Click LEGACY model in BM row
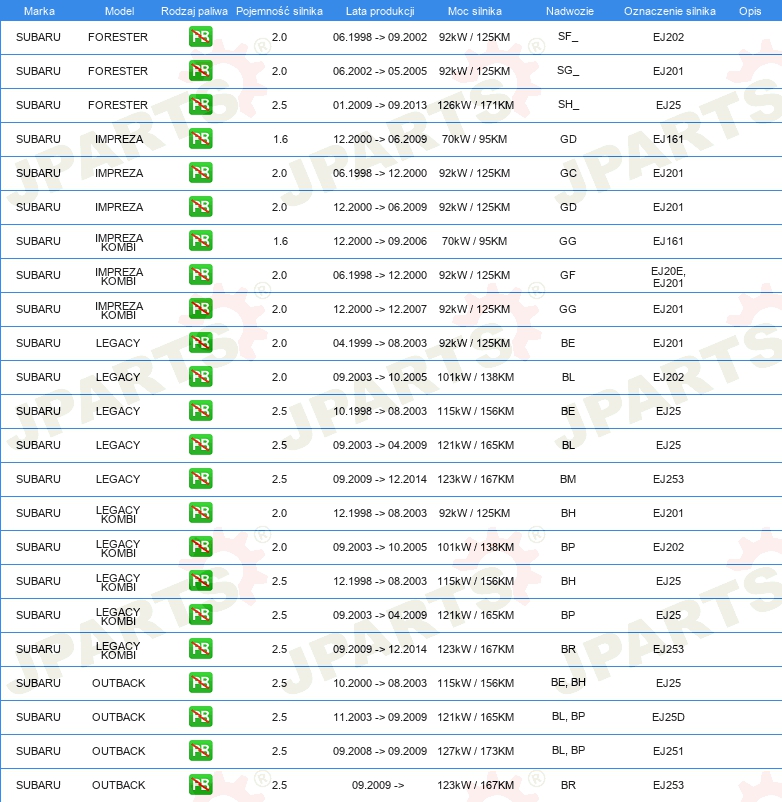 click(118, 479)
